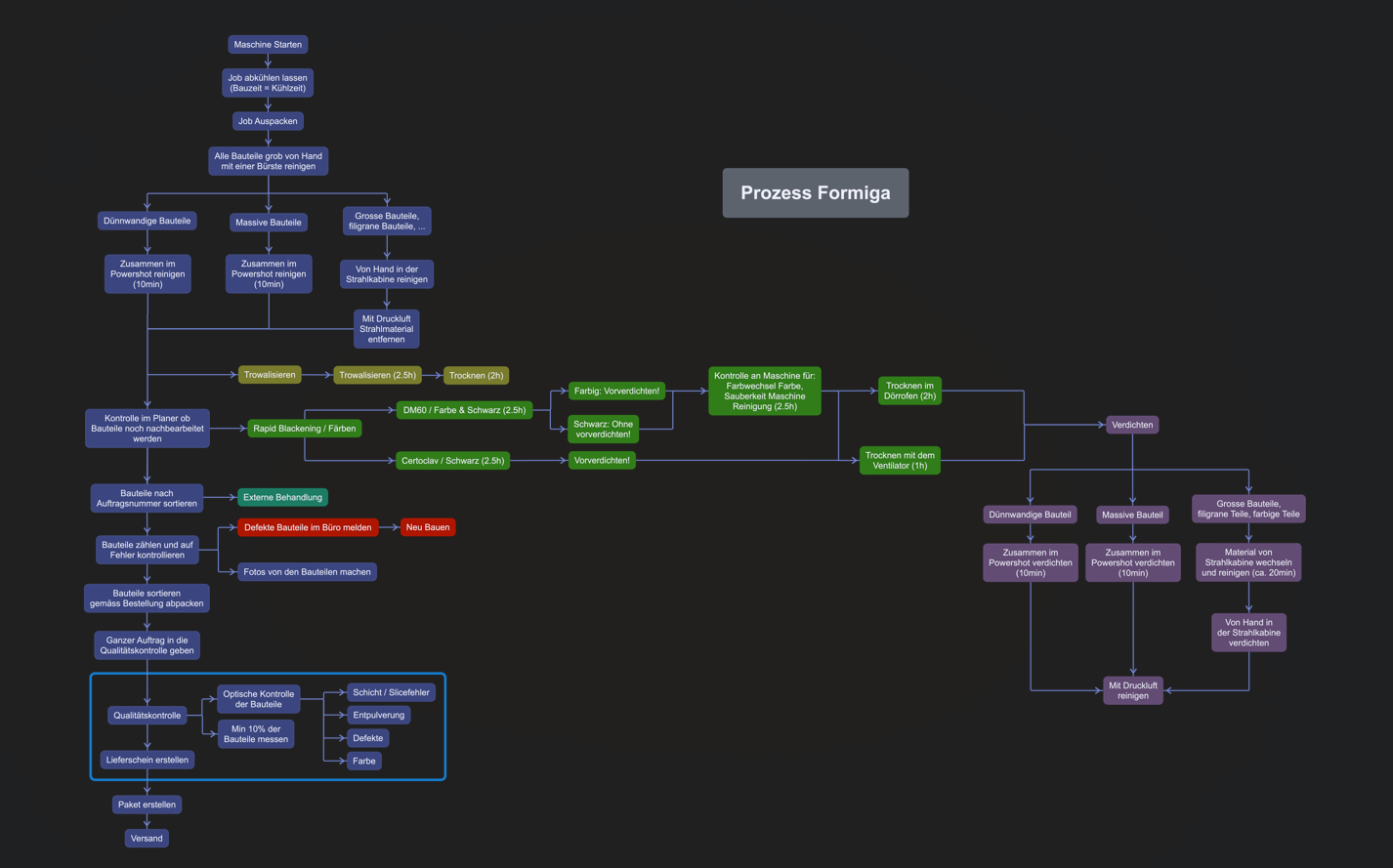Click the 'Qualitätskontrolle' node inside blue frame

pyautogui.click(x=148, y=716)
